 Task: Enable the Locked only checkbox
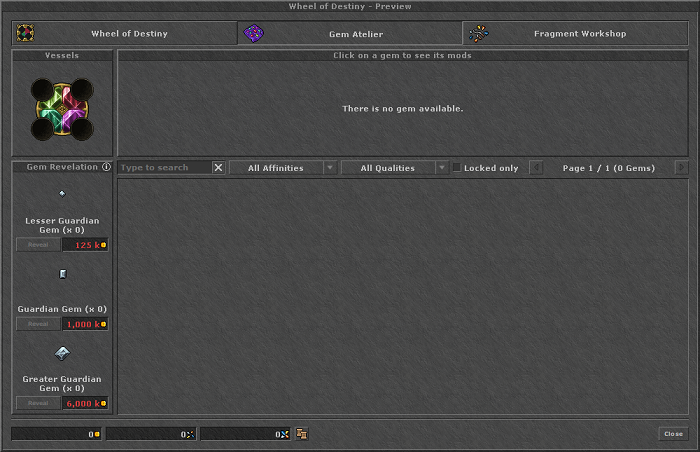(x=457, y=168)
